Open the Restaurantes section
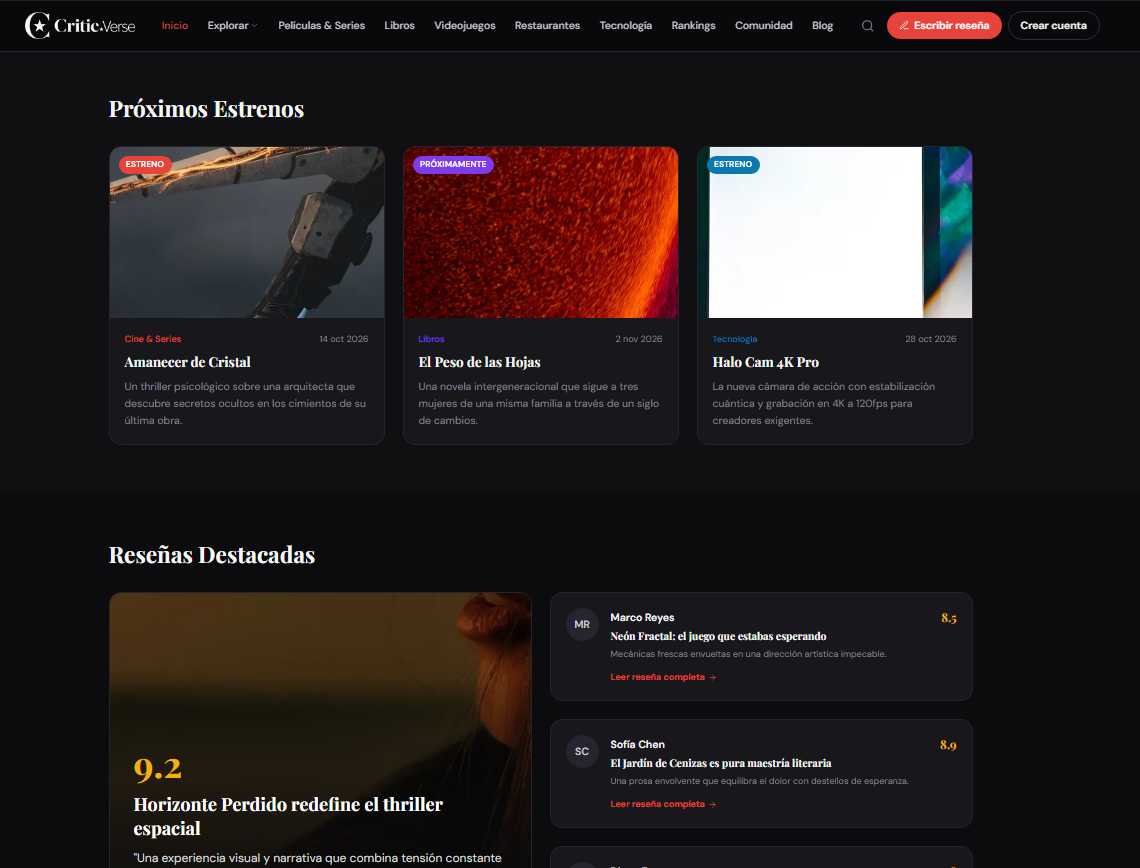The width and height of the screenshot is (1140, 868). pyautogui.click(x=547, y=25)
